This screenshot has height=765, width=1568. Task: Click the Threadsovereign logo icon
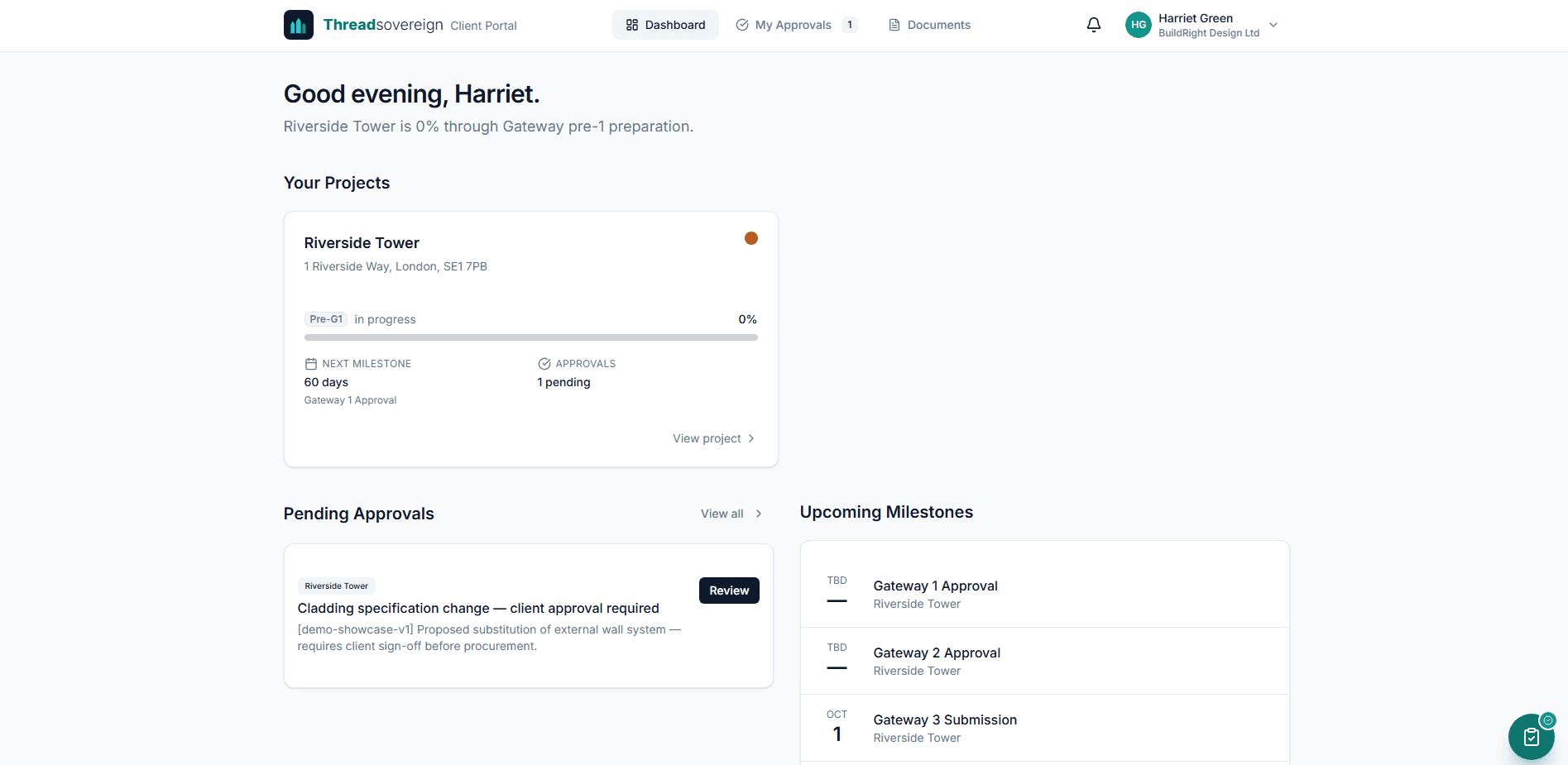point(298,25)
